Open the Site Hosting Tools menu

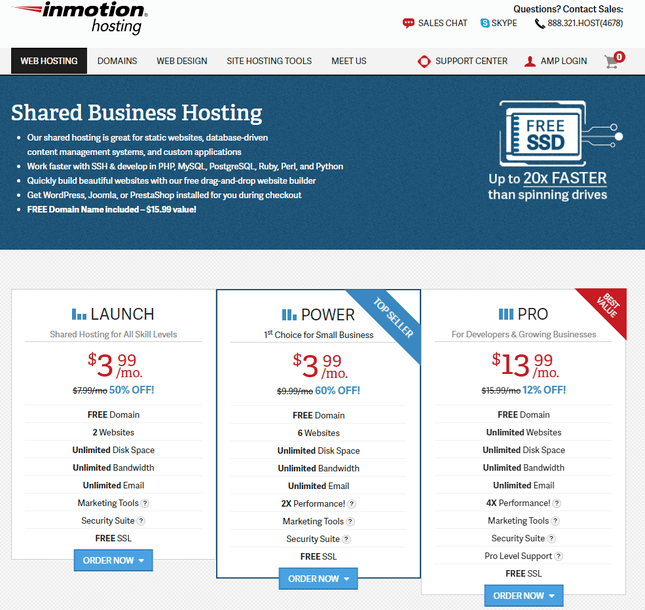coord(269,61)
